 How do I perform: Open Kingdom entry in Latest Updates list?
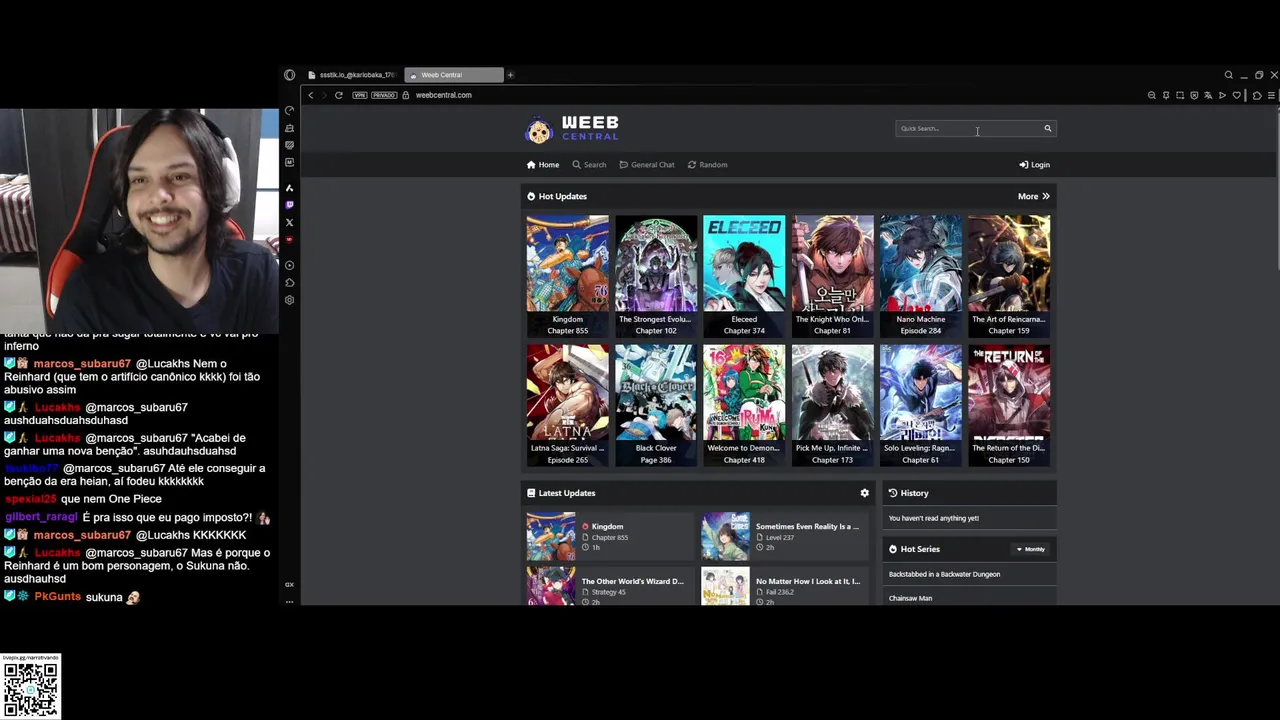pyautogui.click(x=610, y=537)
